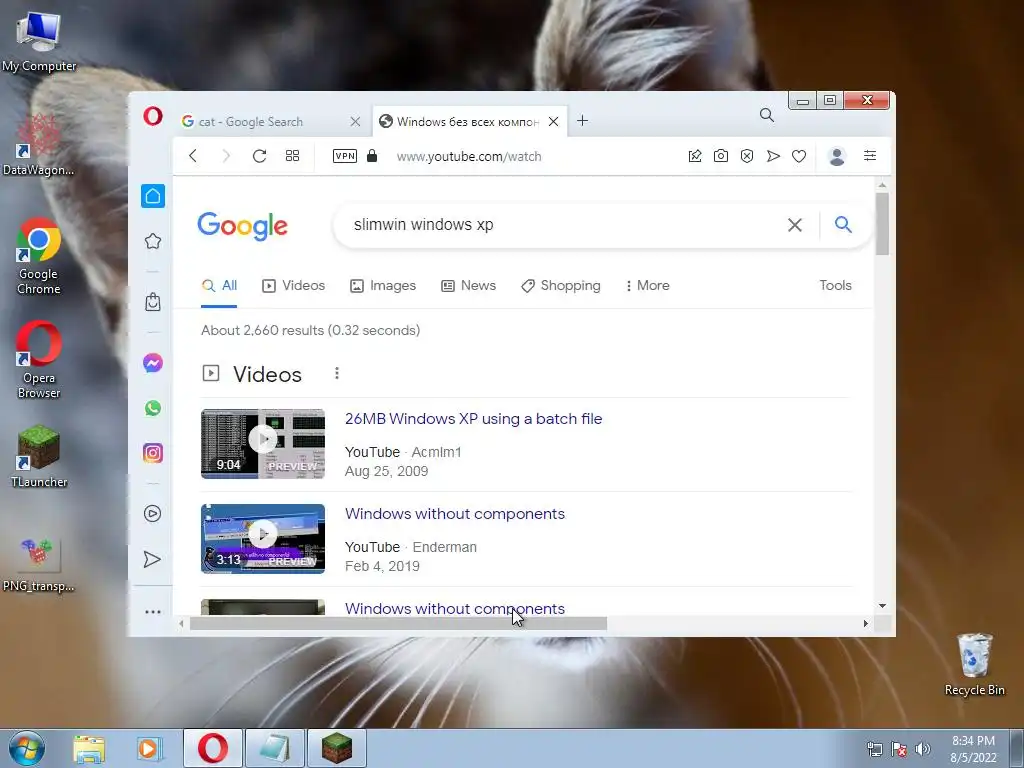Image resolution: width=1024 pixels, height=768 pixels.
Task: Open WhatsApp in the sidebar
Action: [x=153, y=408]
